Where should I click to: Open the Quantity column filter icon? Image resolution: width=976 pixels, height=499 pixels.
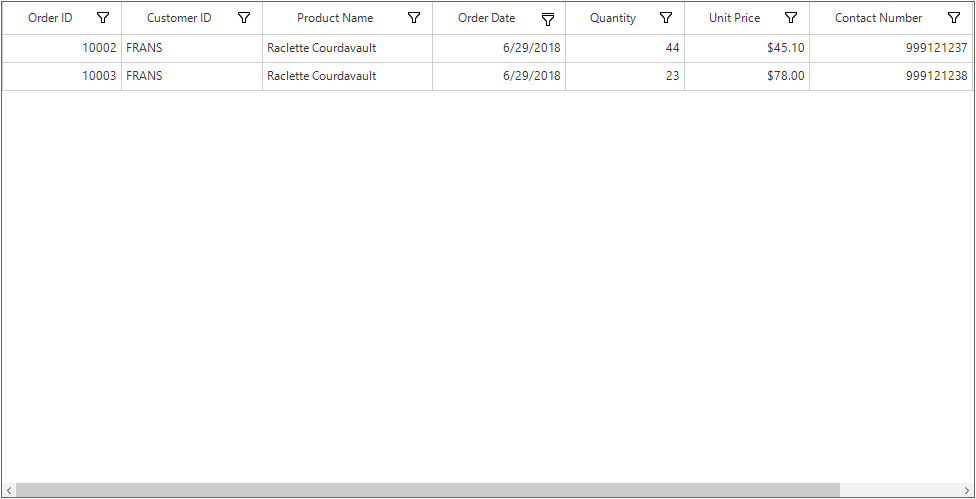(x=666, y=18)
